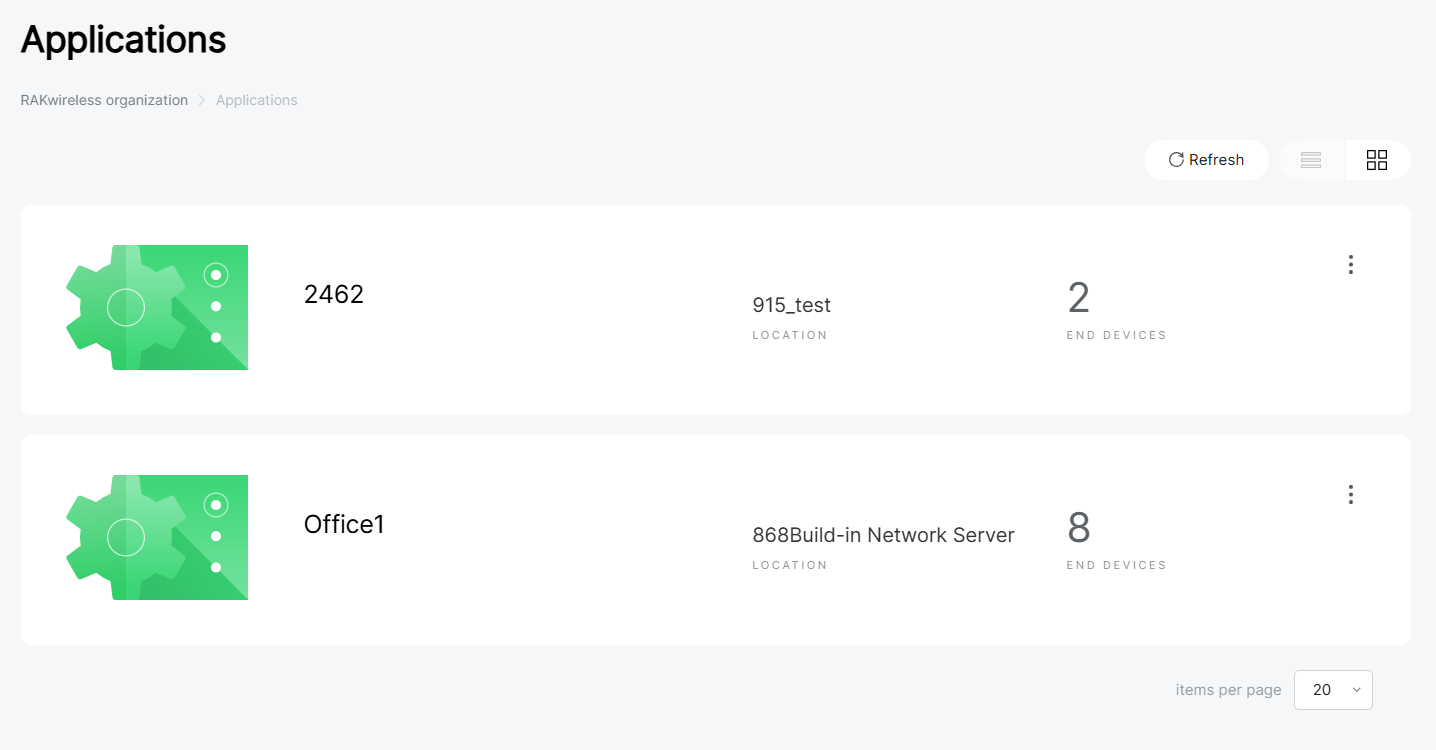
Task: Click the Applications breadcrumb item
Action: pos(256,100)
